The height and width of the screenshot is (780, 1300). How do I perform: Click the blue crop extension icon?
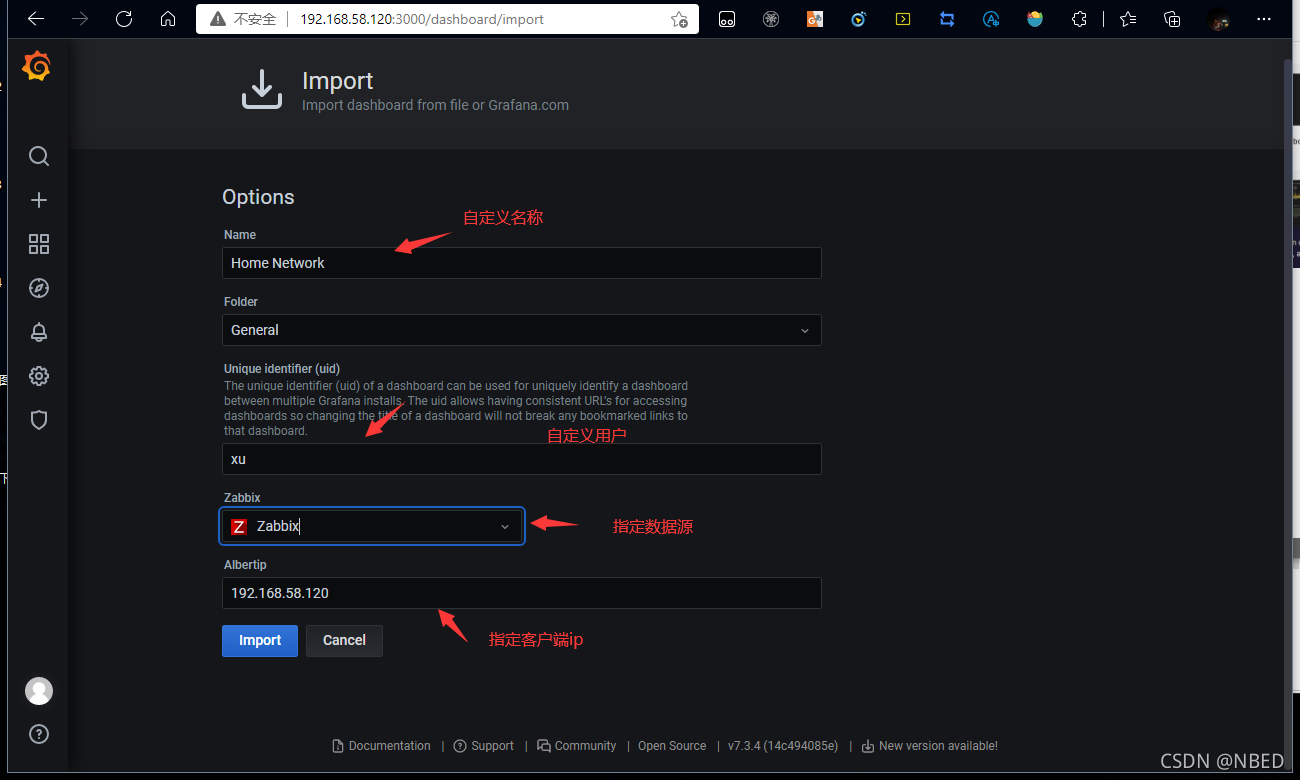coord(947,19)
